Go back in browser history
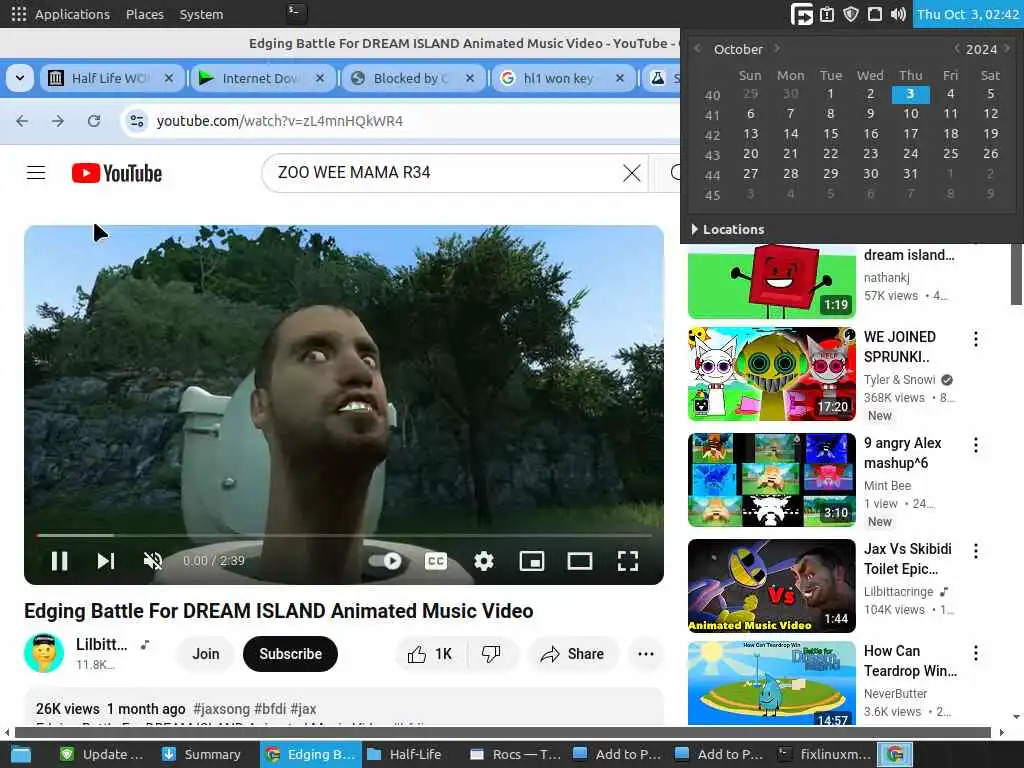This screenshot has height=768, width=1024. [22, 121]
